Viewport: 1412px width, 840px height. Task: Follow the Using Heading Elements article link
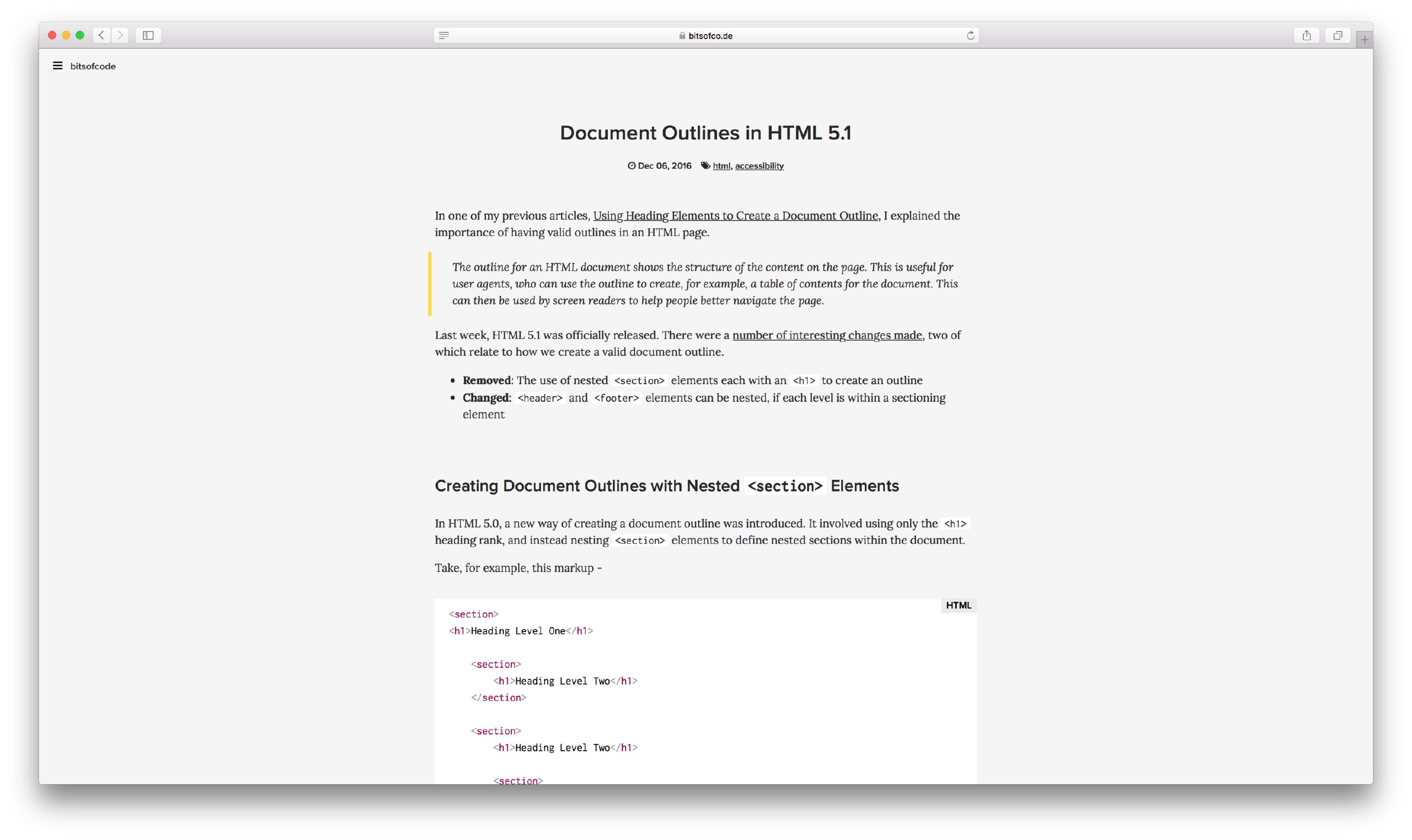pos(735,216)
